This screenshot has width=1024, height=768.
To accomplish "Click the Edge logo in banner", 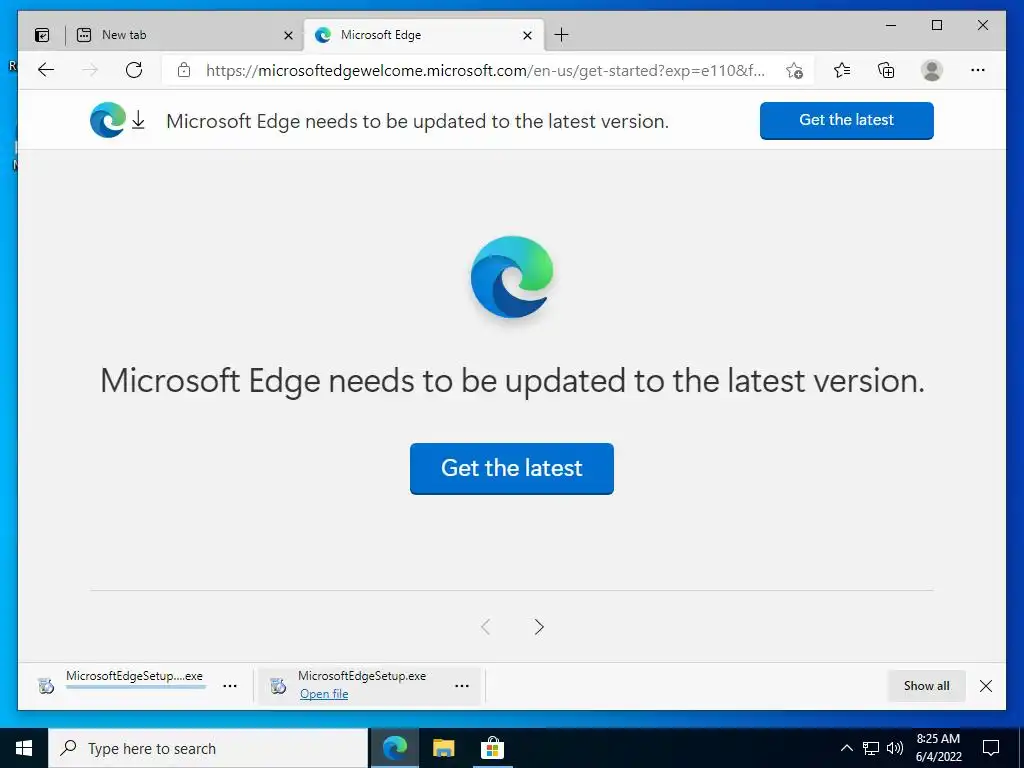I will pyautogui.click(x=108, y=120).
